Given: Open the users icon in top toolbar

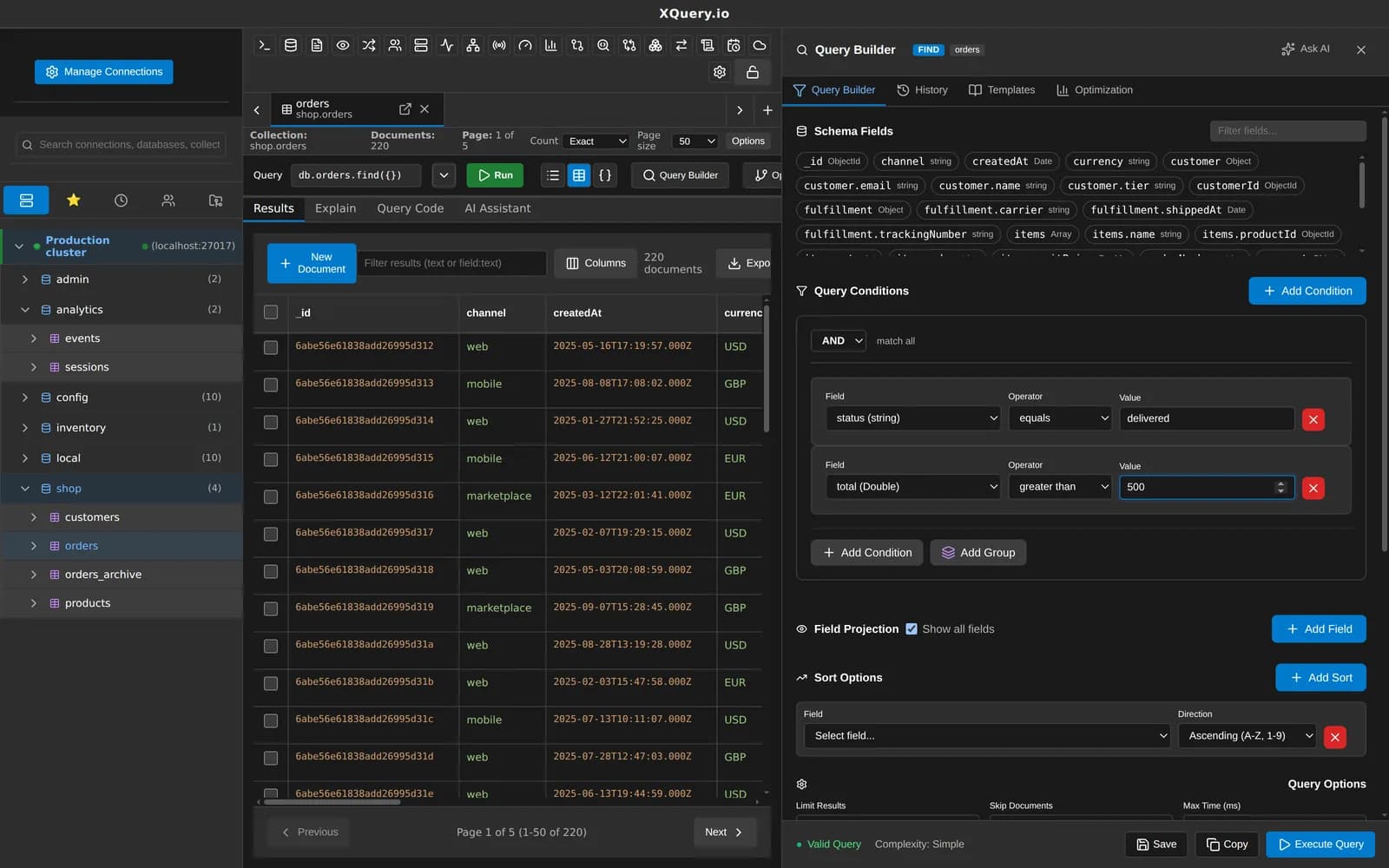Looking at the screenshot, I should [395, 45].
